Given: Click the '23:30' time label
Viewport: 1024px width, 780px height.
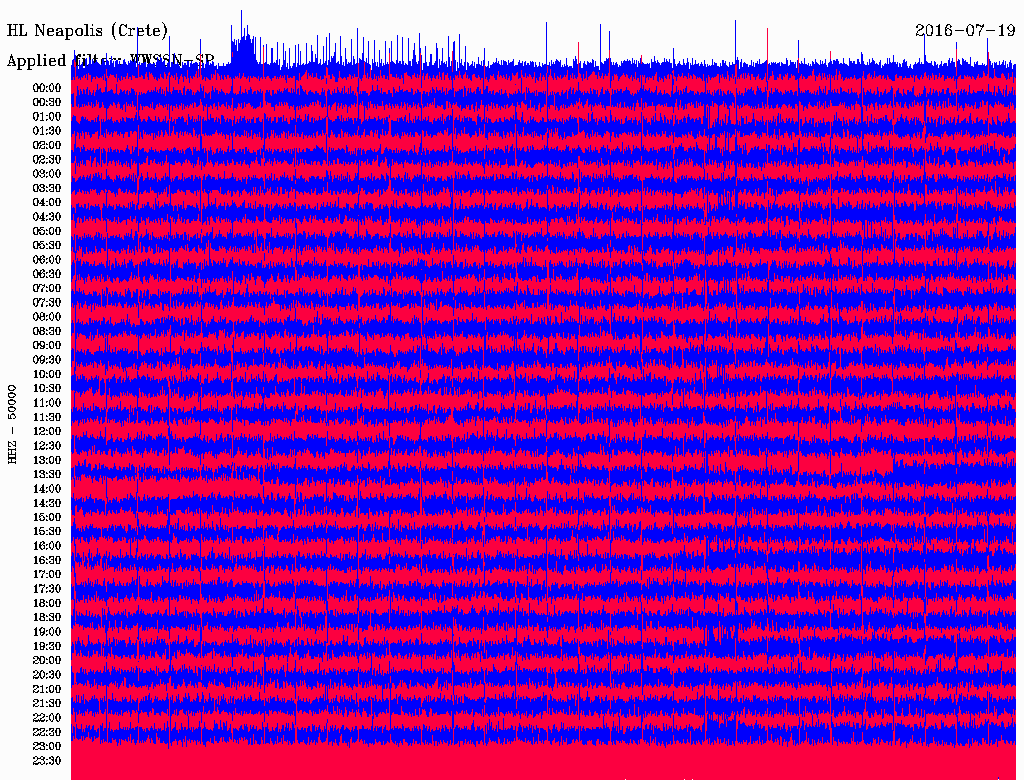Looking at the screenshot, I should pyautogui.click(x=47, y=760).
